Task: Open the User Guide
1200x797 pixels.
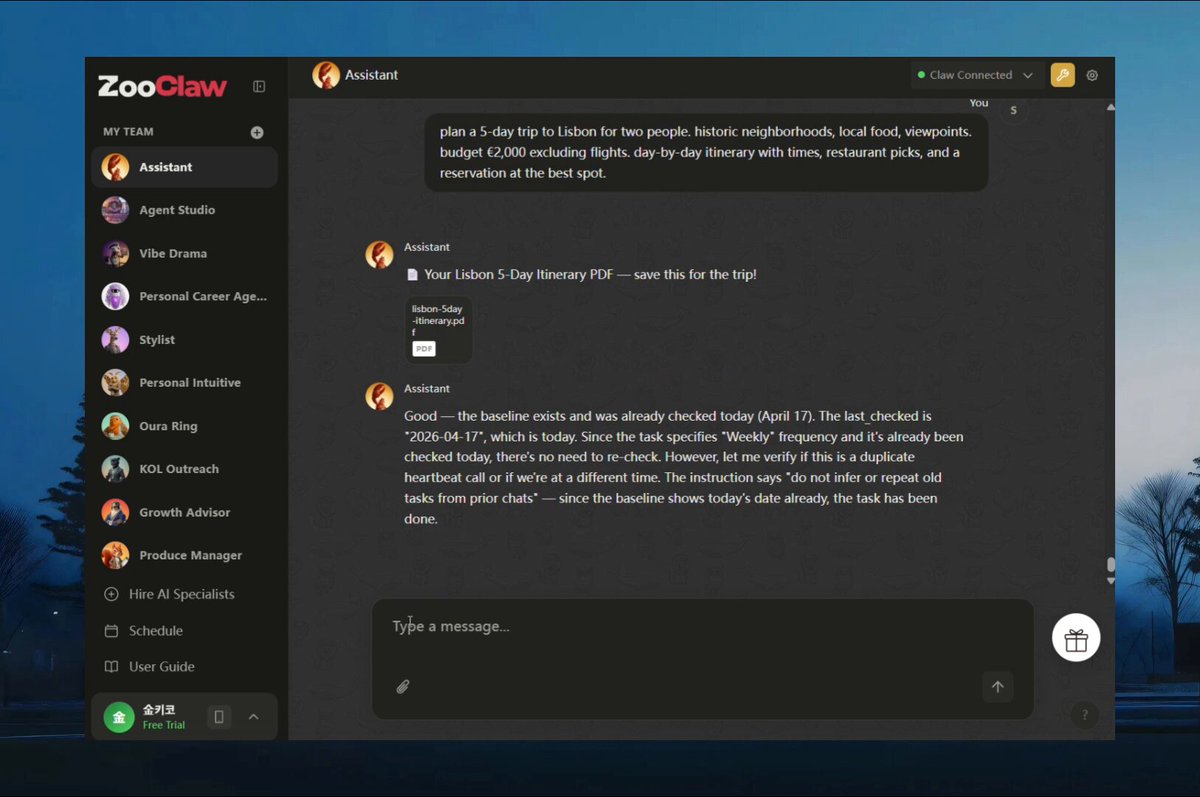Action: click(x=161, y=667)
